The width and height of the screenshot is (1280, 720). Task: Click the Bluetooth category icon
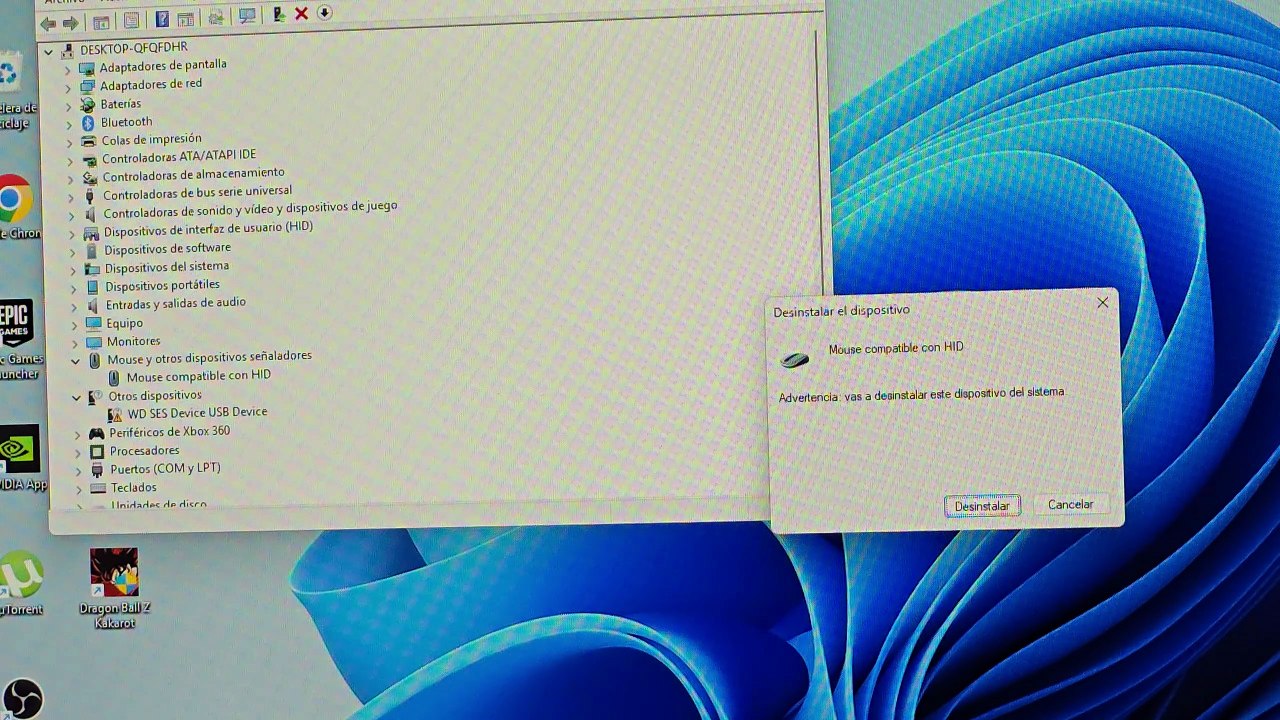(x=88, y=123)
